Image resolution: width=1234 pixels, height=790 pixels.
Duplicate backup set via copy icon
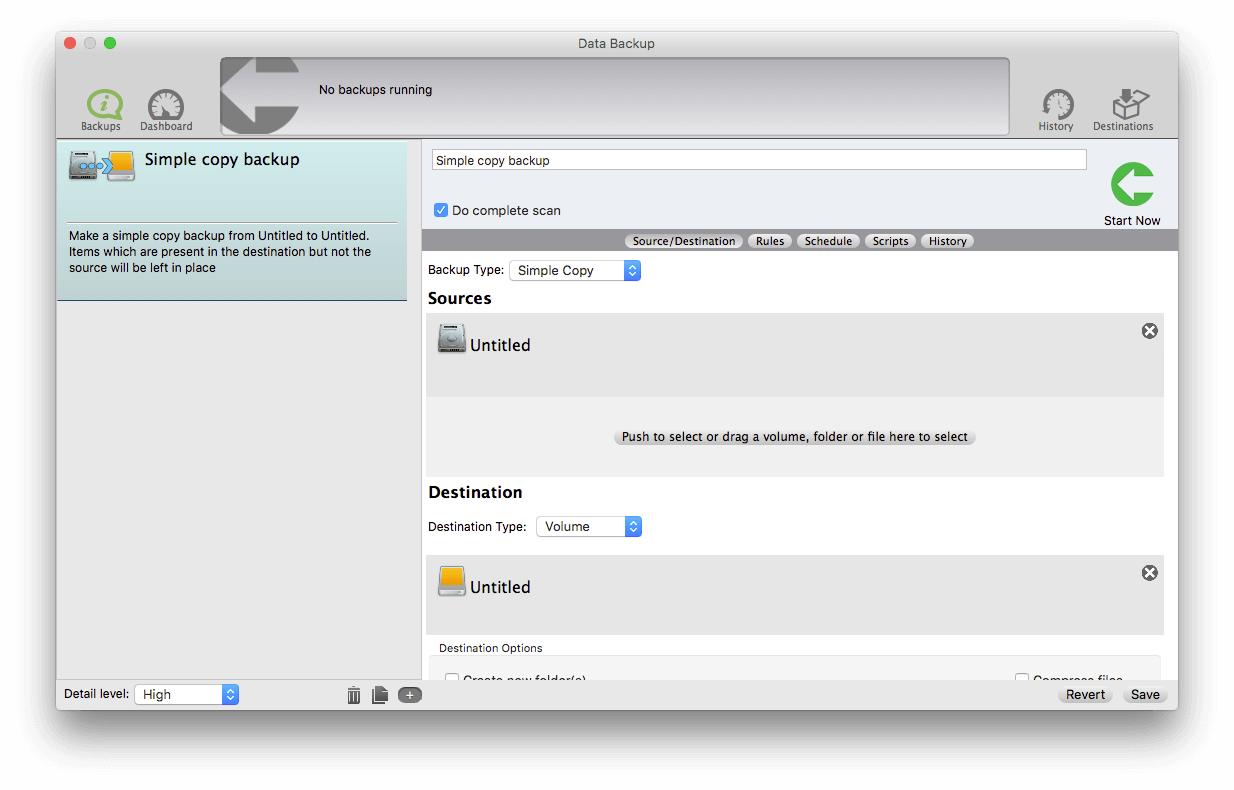point(380,694)
